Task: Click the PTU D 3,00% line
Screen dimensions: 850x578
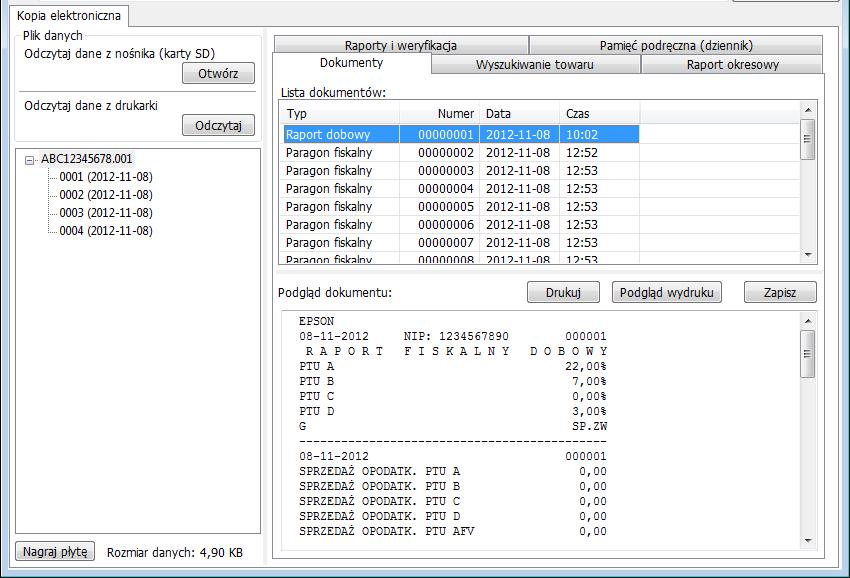Action: click(453, 412)
